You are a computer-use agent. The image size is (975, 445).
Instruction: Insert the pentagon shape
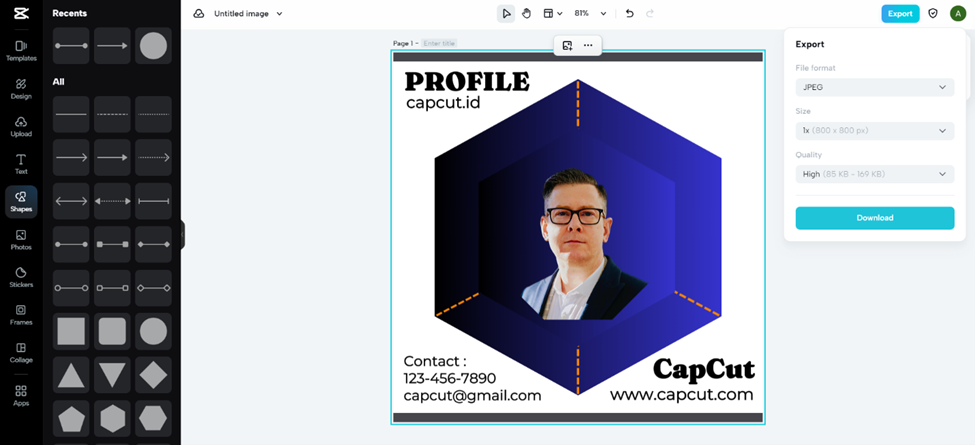[x=71, y=419]
